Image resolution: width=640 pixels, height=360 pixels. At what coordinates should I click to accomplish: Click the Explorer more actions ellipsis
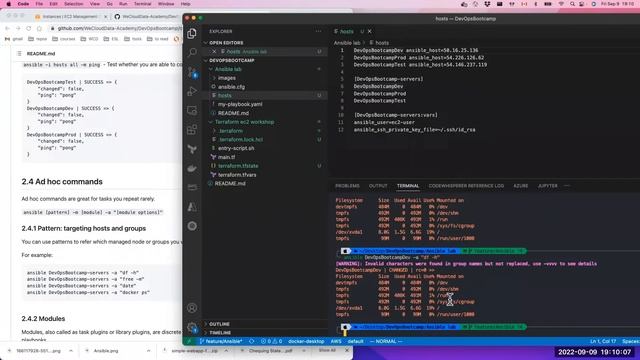coord(318,31)
